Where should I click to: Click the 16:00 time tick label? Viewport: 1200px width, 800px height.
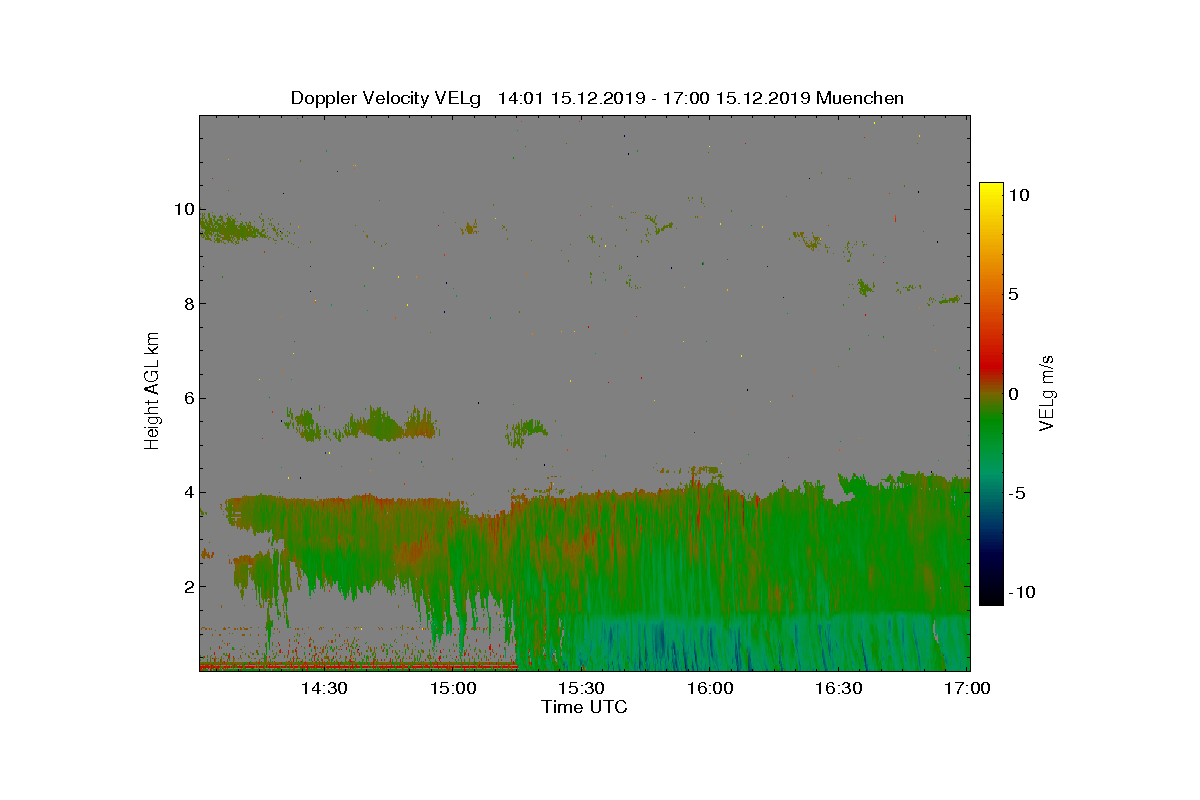[x=711, y=688]
